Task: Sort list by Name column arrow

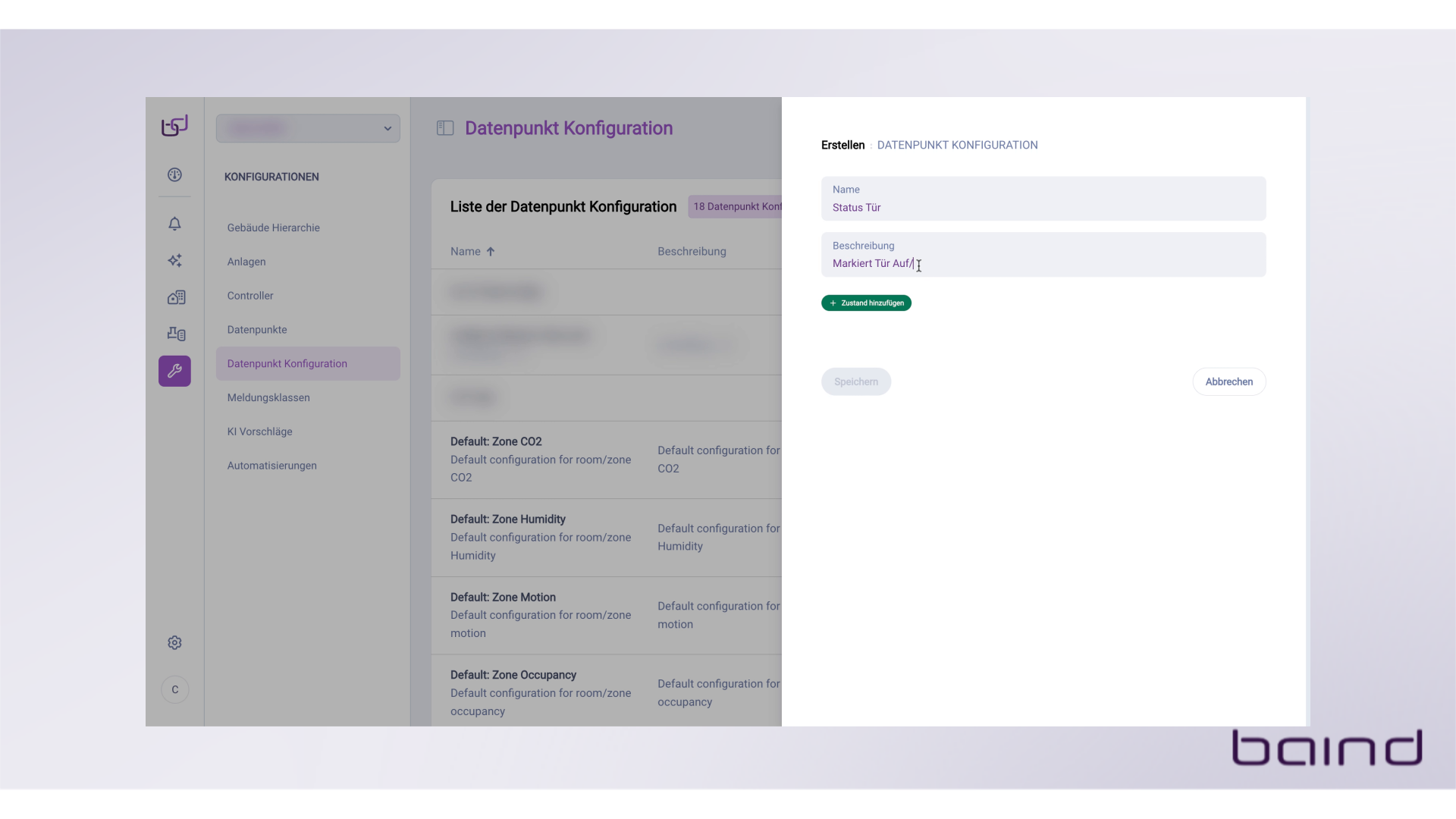Action: (491, 252)
